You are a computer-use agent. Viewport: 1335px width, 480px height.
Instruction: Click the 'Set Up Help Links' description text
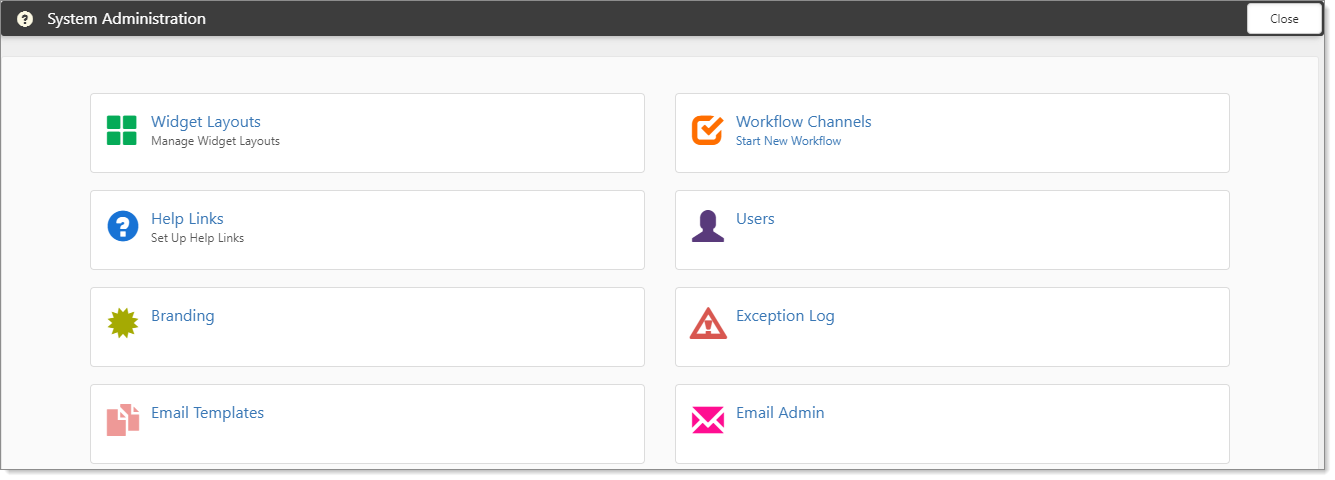pos(197,238)
